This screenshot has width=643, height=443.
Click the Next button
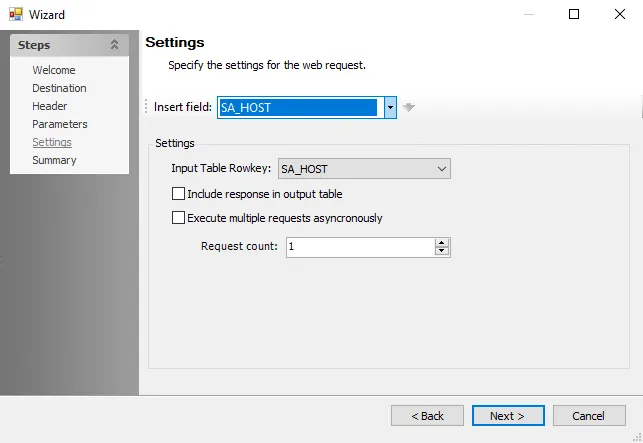point(508,416)
